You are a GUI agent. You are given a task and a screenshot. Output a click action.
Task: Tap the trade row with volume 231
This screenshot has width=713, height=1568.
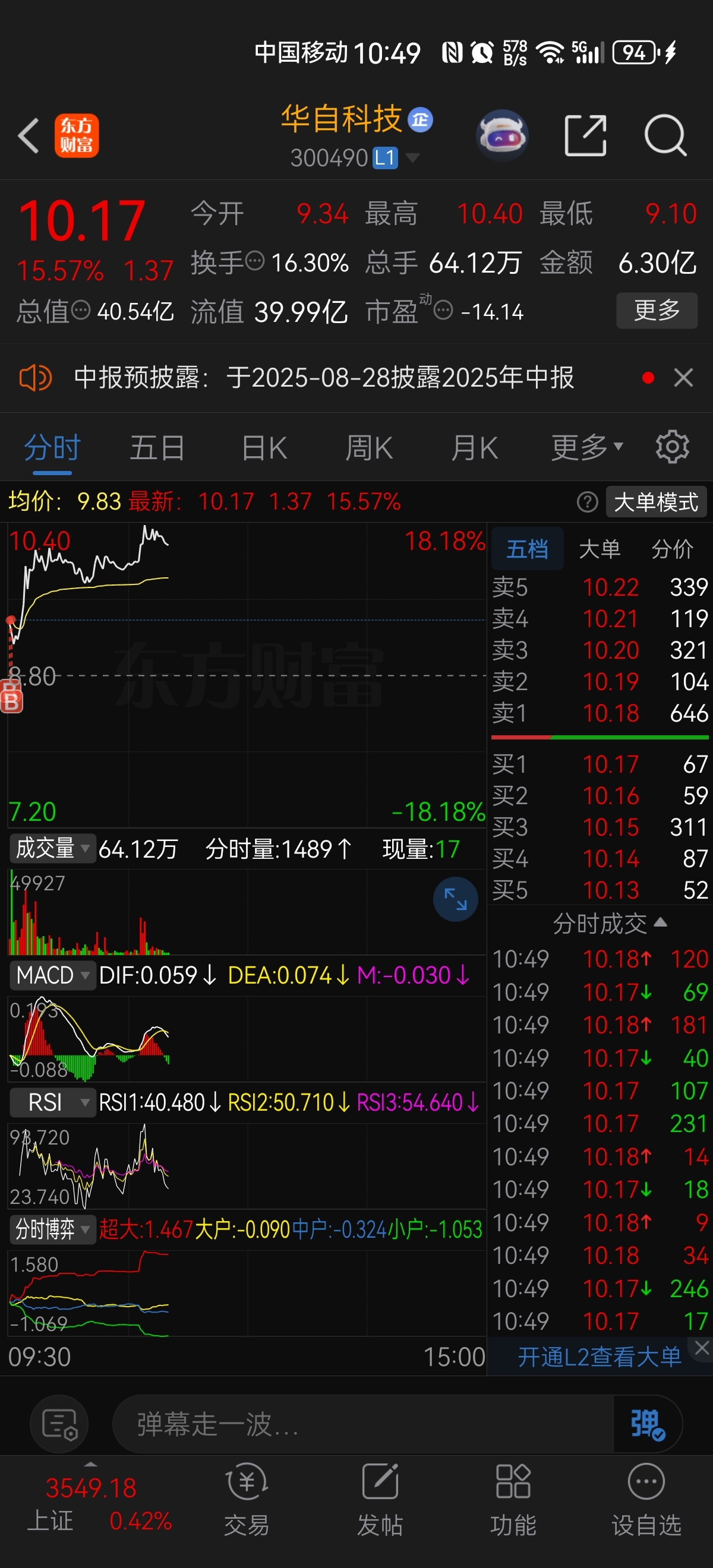[600, 1123]
